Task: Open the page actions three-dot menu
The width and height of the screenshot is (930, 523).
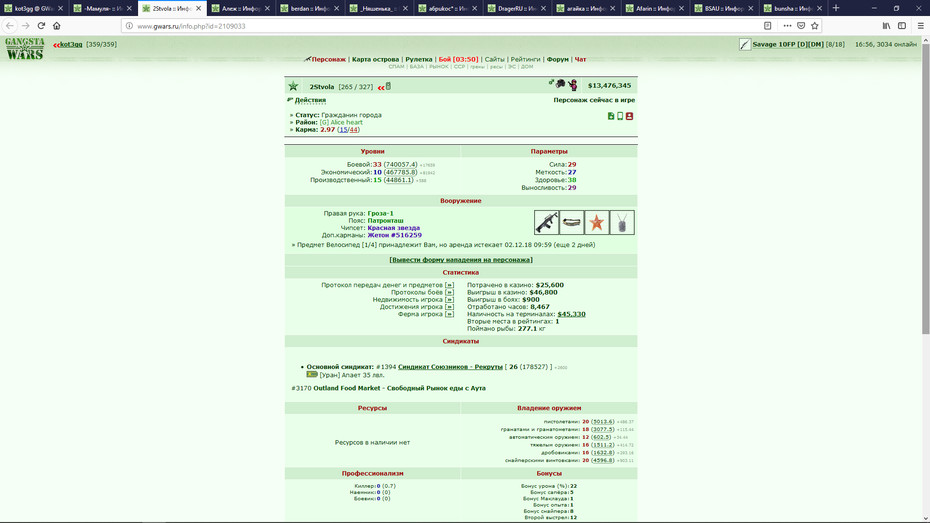Action: click(x=787, y=25)
